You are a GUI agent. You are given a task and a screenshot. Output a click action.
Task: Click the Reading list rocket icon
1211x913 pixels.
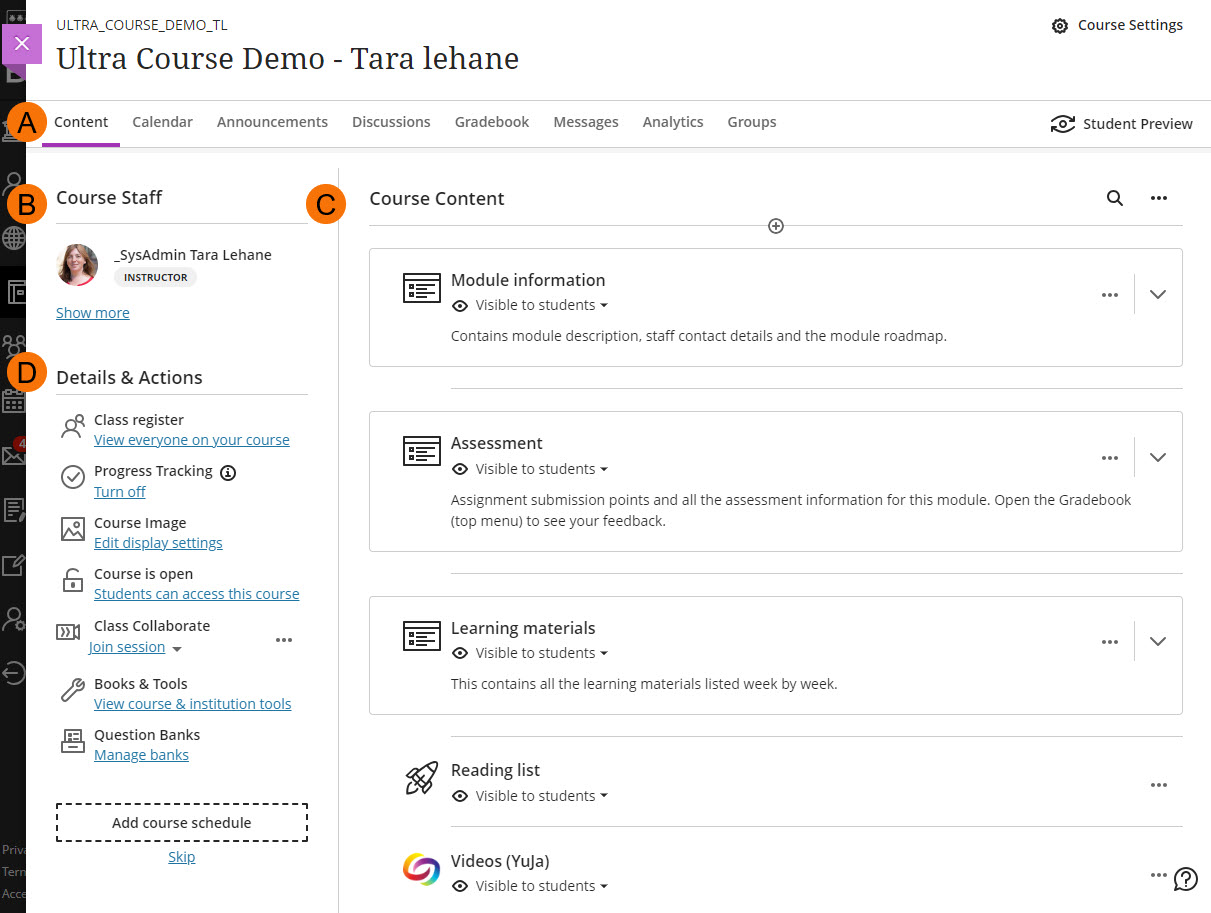point(420,778)
